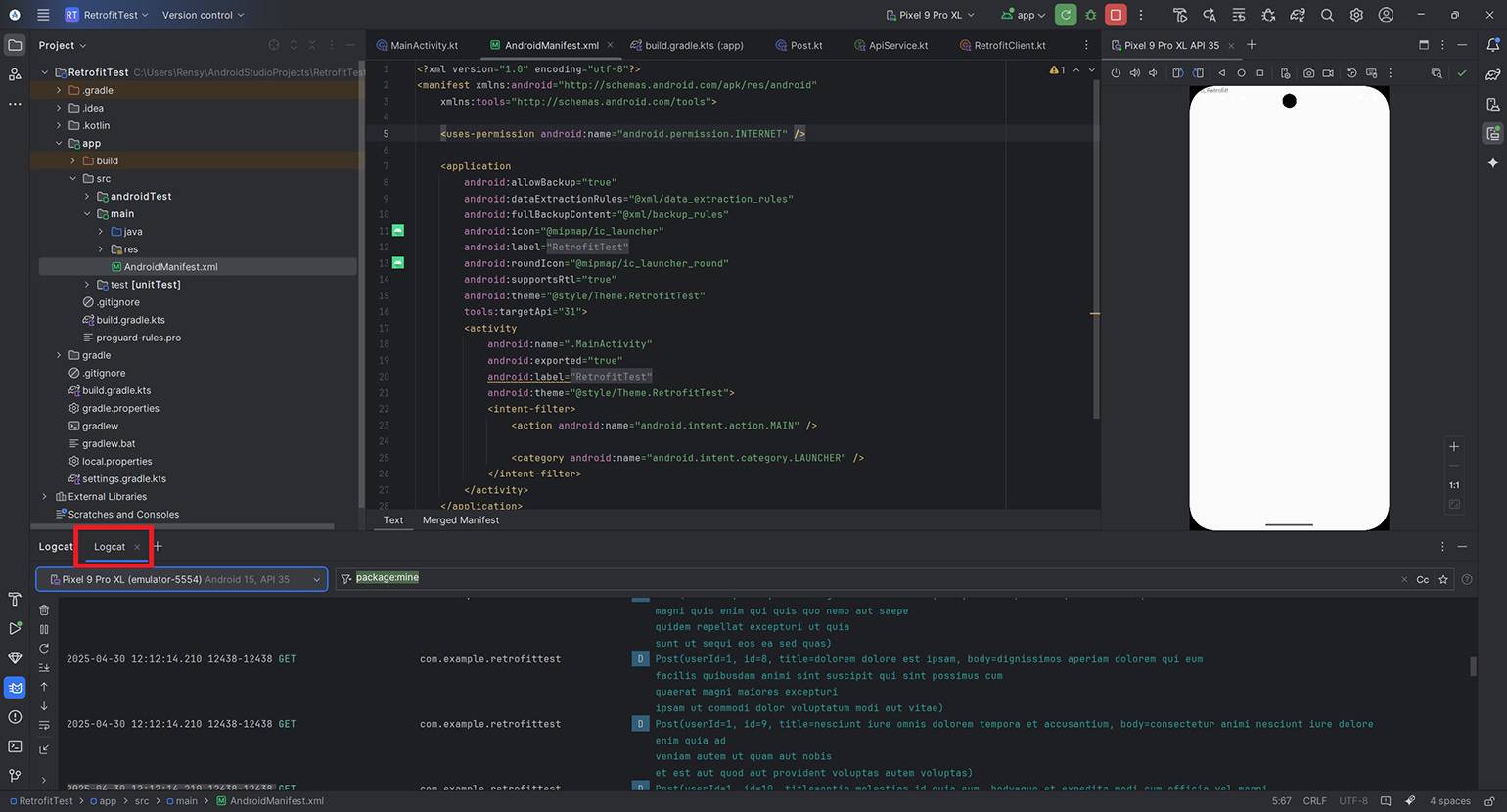1507x812 pixels.
Task: Switch to MainActivity.kt tab
Action: pos(417,45)
